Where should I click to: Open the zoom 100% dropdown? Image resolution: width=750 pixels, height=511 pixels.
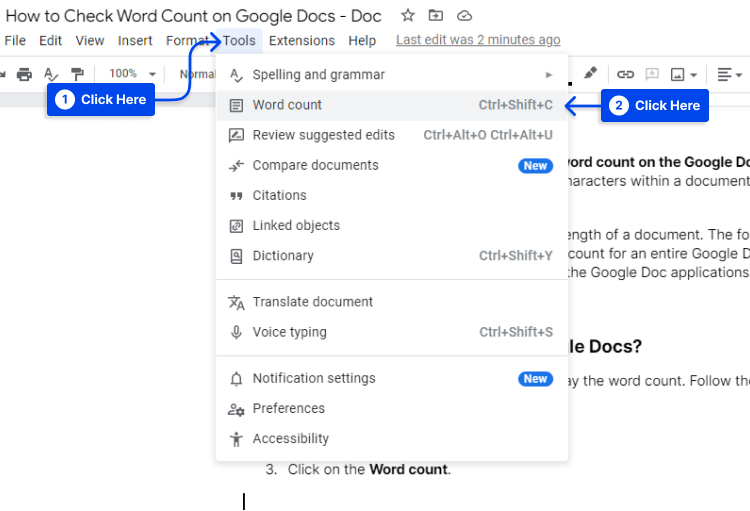(132, 74)
